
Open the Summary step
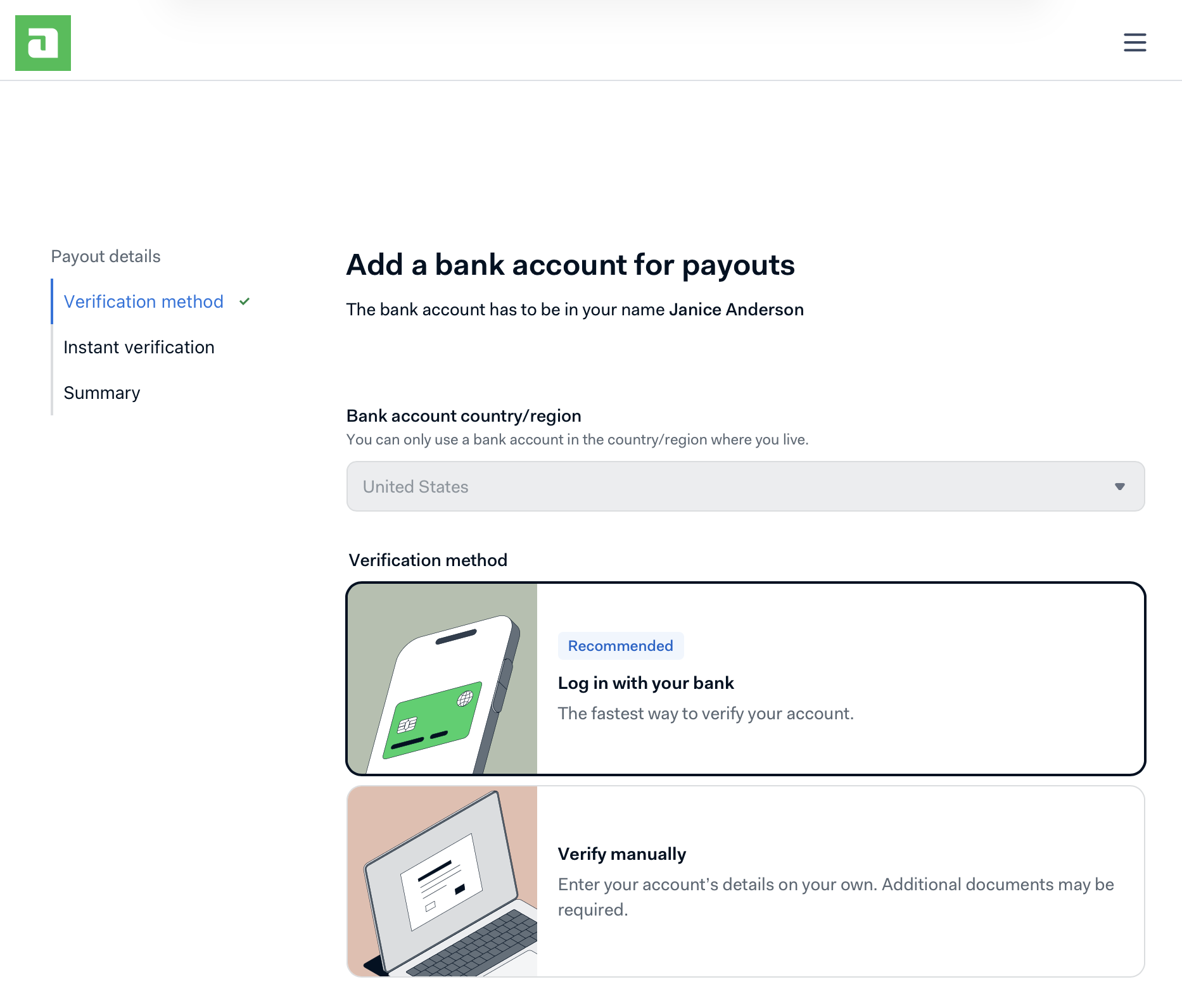[x=102, y=393]
